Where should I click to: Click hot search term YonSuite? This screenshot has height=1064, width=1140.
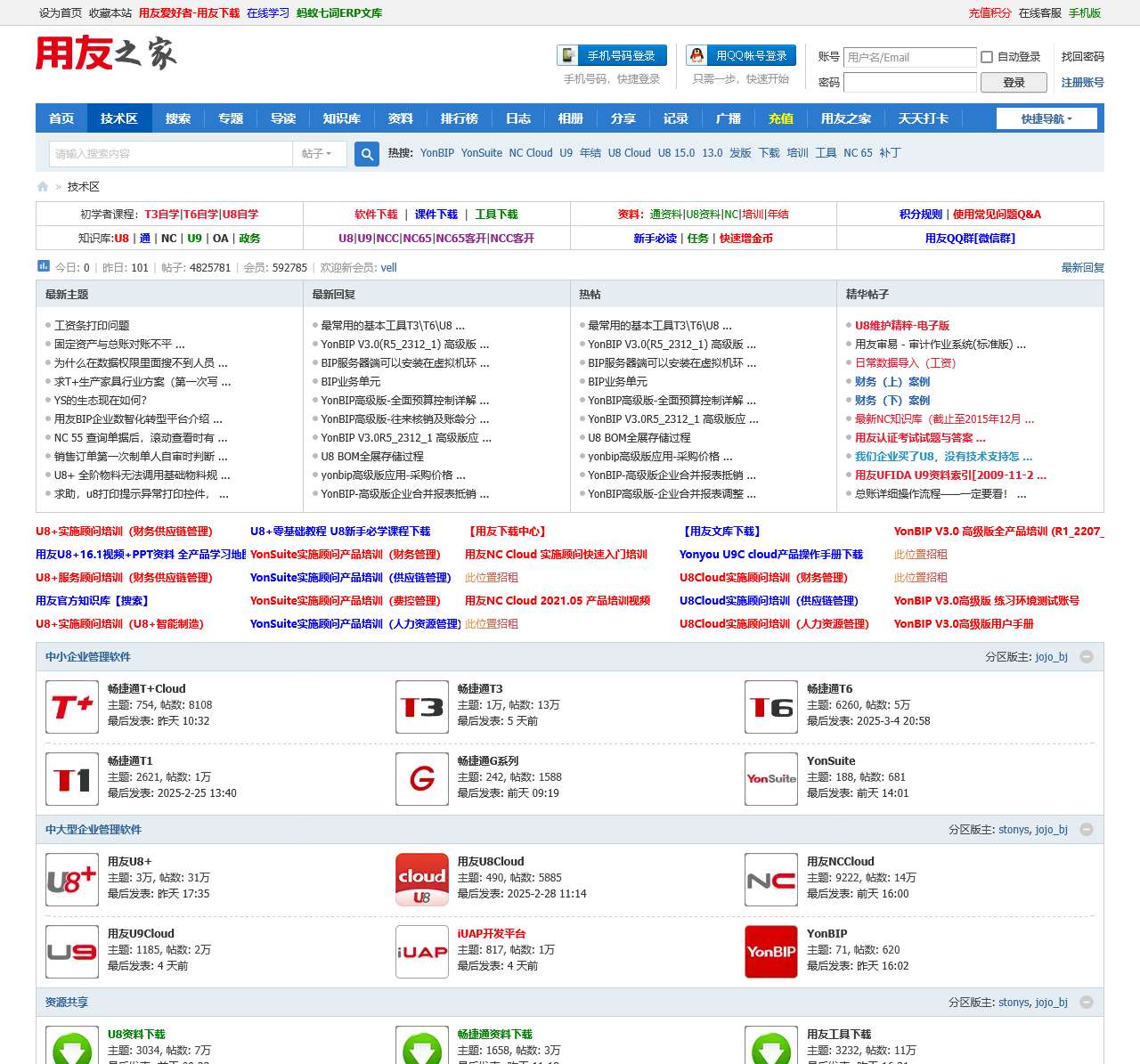click(482, 153)
